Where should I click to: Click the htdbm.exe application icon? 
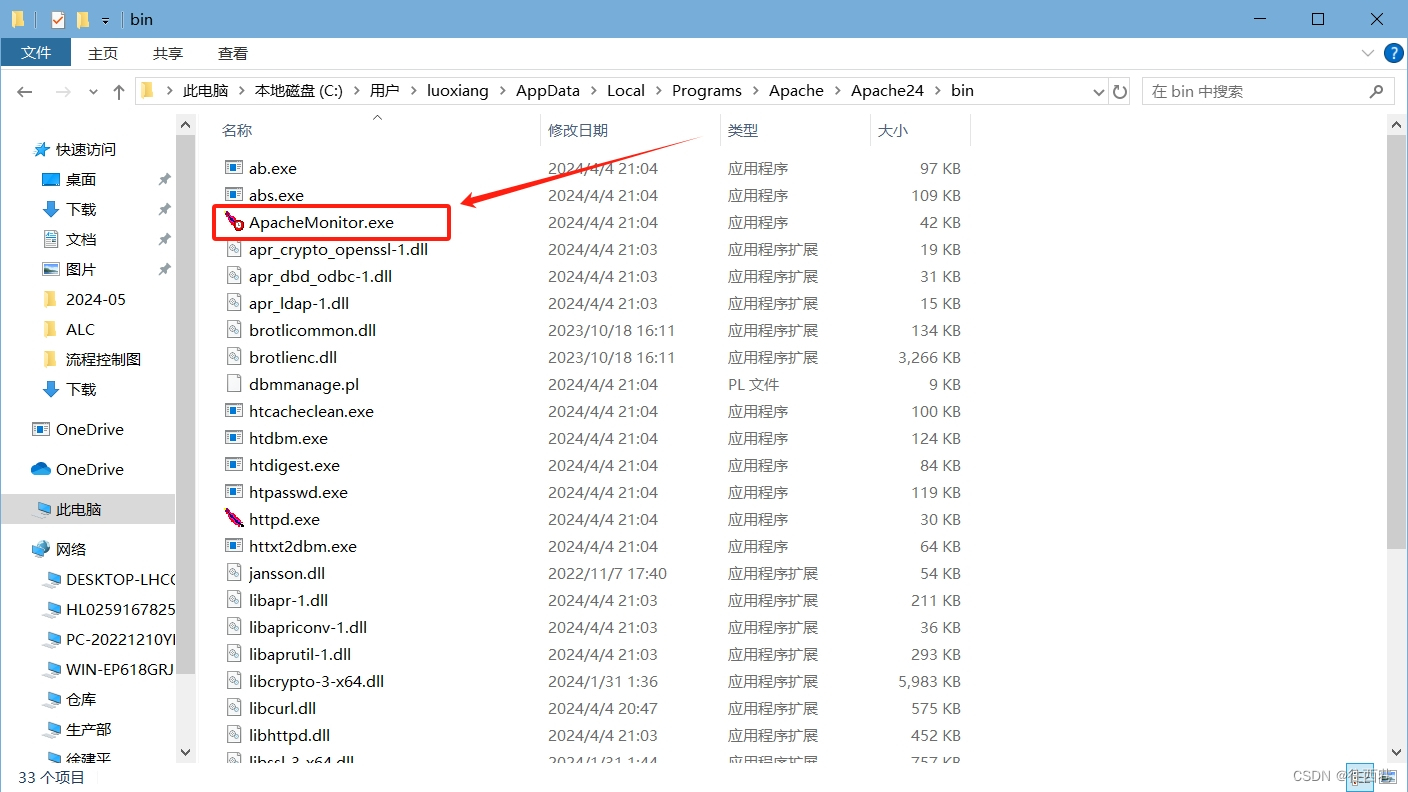coord(234,438)
